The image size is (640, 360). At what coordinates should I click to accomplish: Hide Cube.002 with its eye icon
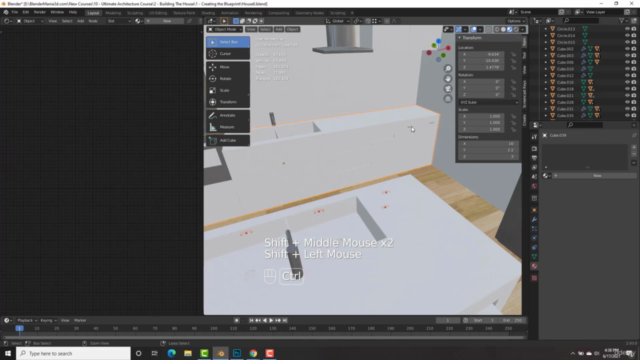click(x=627, y=49)
